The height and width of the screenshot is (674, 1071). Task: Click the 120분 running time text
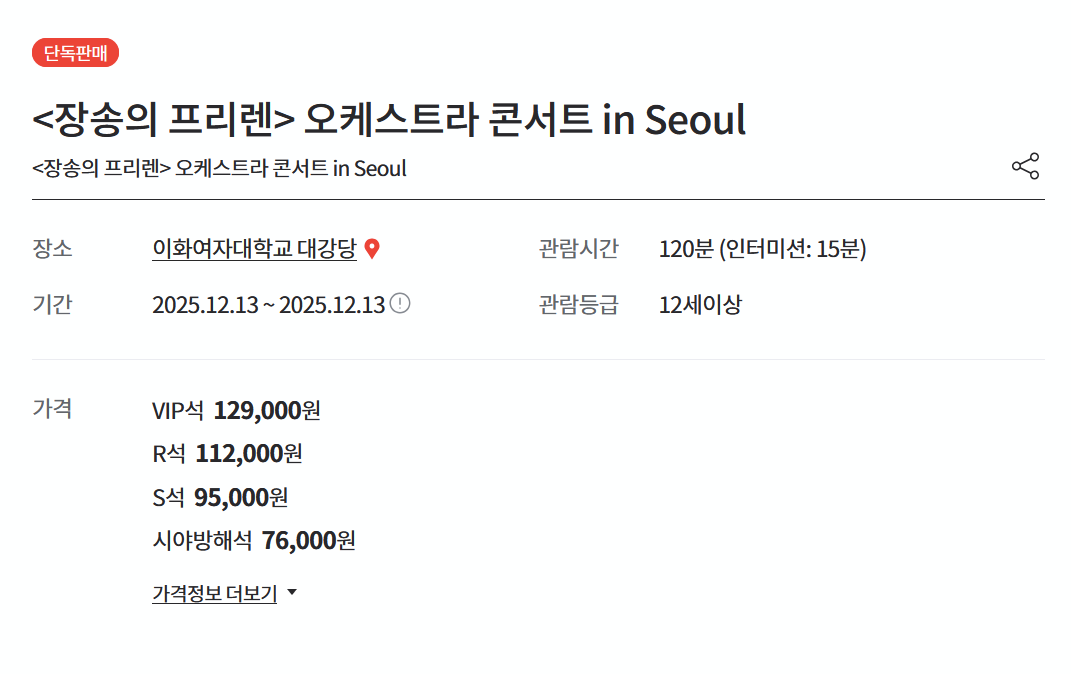[x=762, y=249]
